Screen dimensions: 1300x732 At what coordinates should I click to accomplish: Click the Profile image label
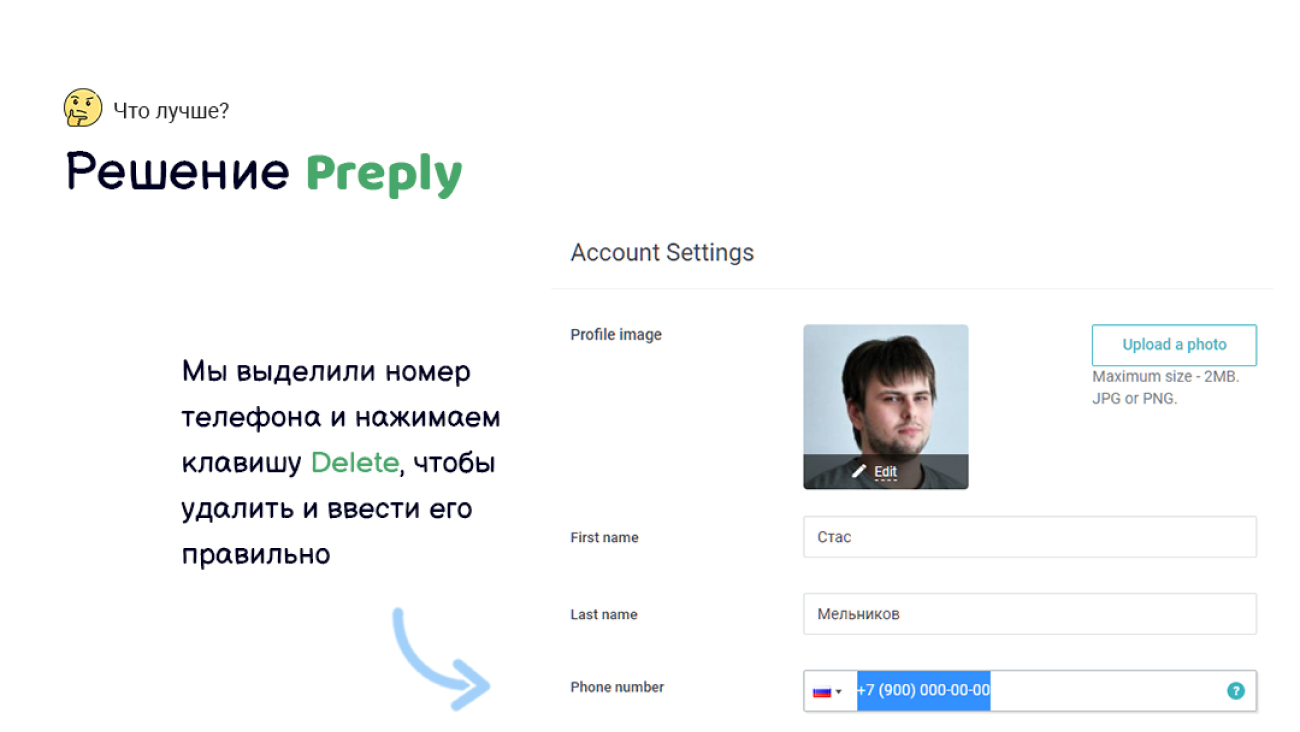(x=616, y=335)
